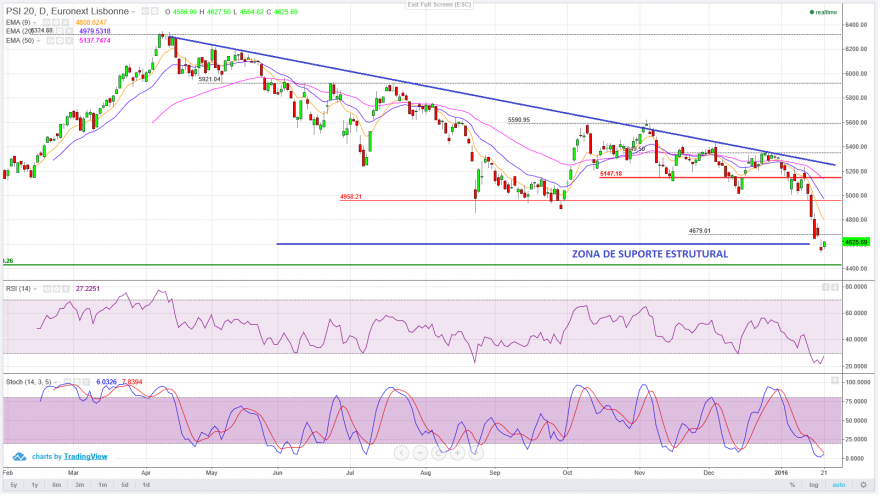The width and height of the screenshot is (880, 499).
Task: Toggle auto scale mode
Action: (839, 485)
